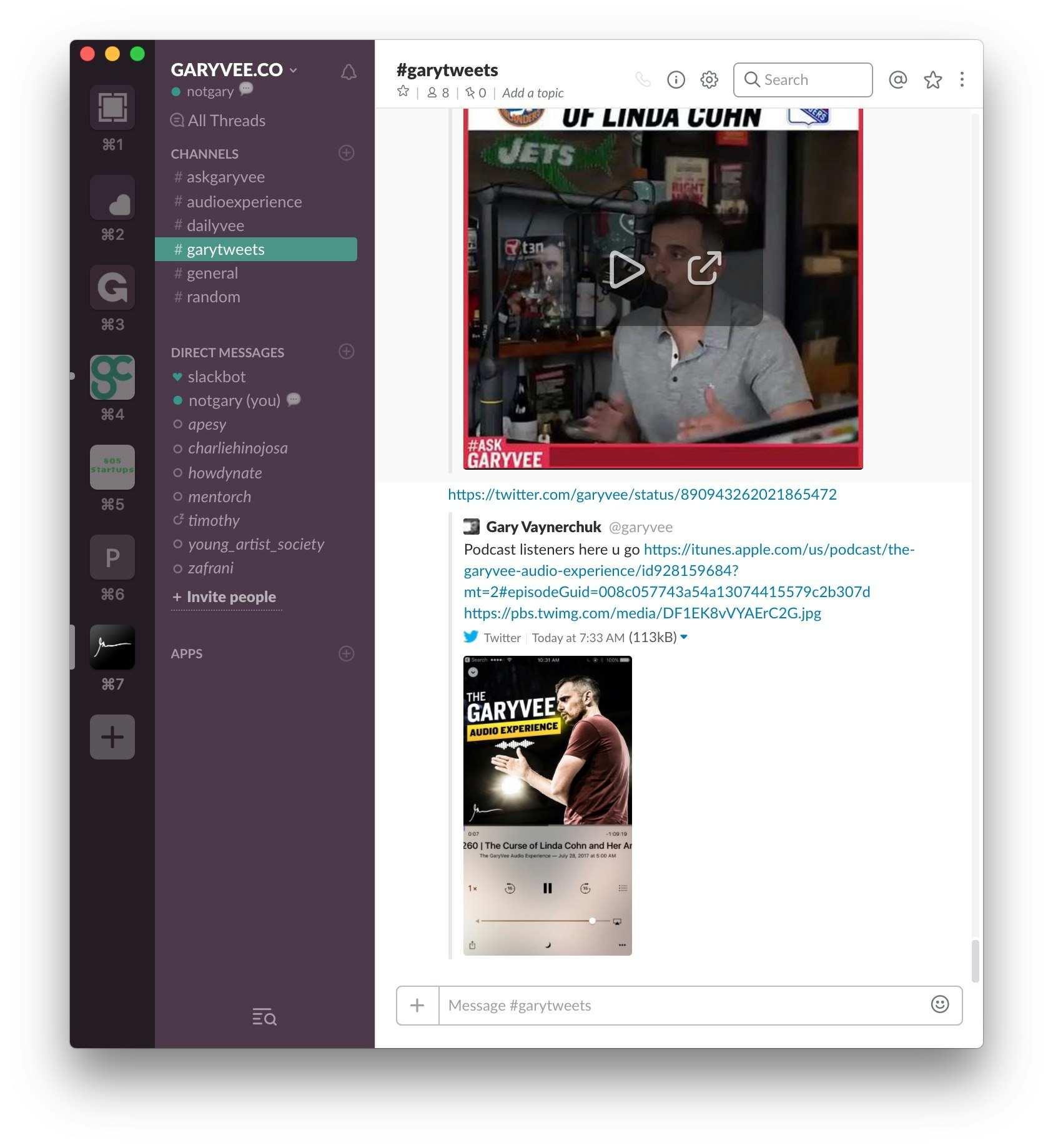This screenshot has height=1148, width=1053.
Task: Play the embedded Gary Vaynerchuk video
Action: tap(626, 269)
